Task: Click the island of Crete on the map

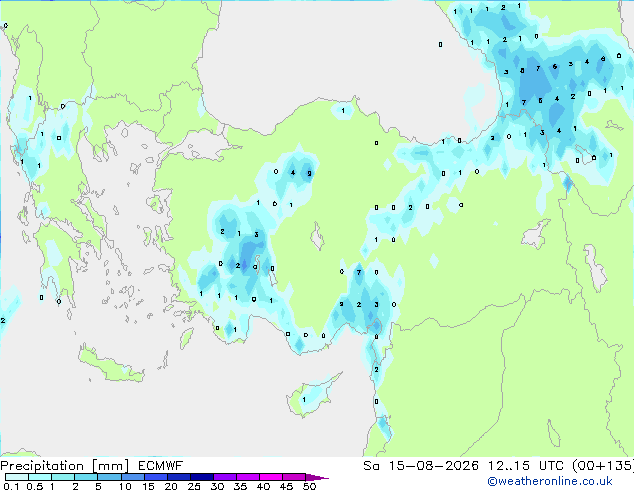Action: pos(111,365)
